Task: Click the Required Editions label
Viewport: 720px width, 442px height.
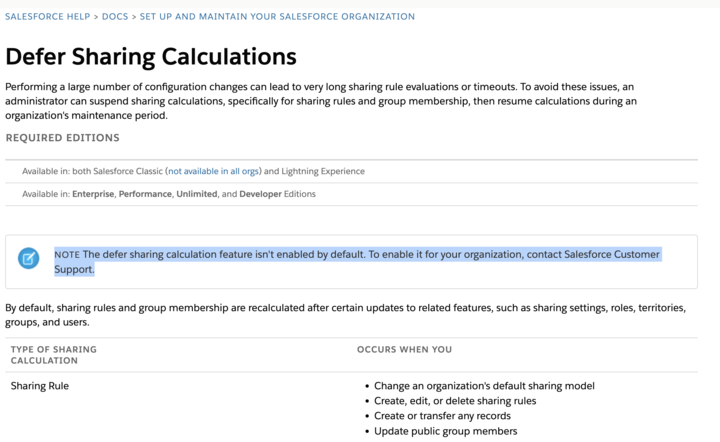Action: tap(62, 138)
